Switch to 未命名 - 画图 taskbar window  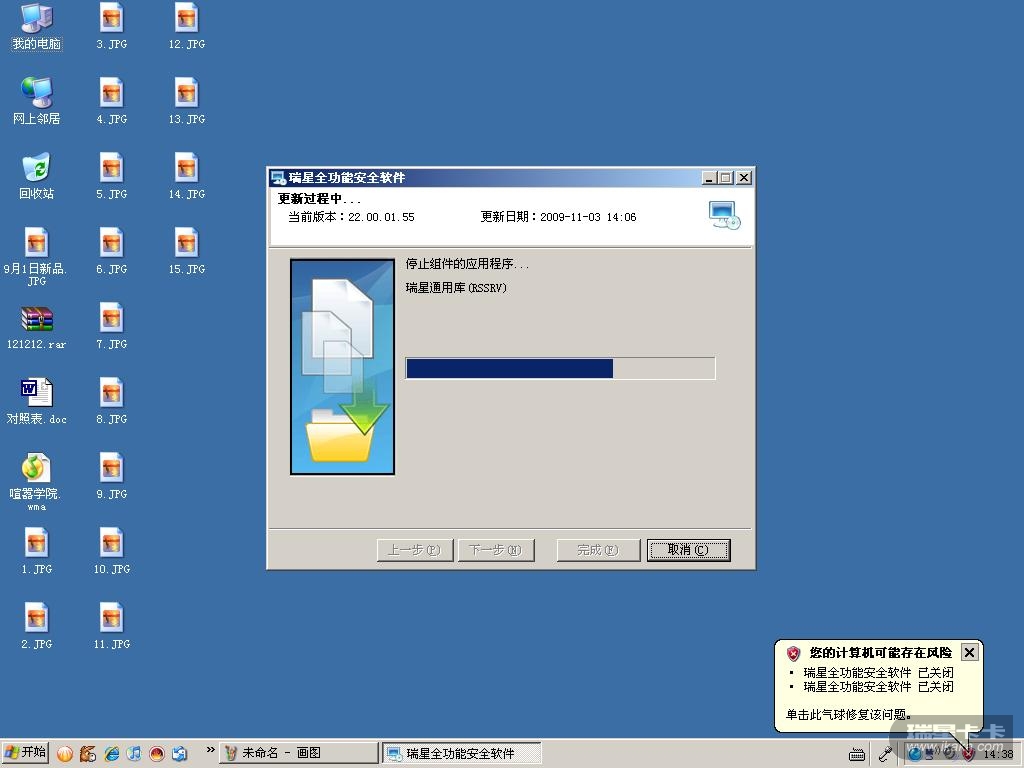(298, 753)
